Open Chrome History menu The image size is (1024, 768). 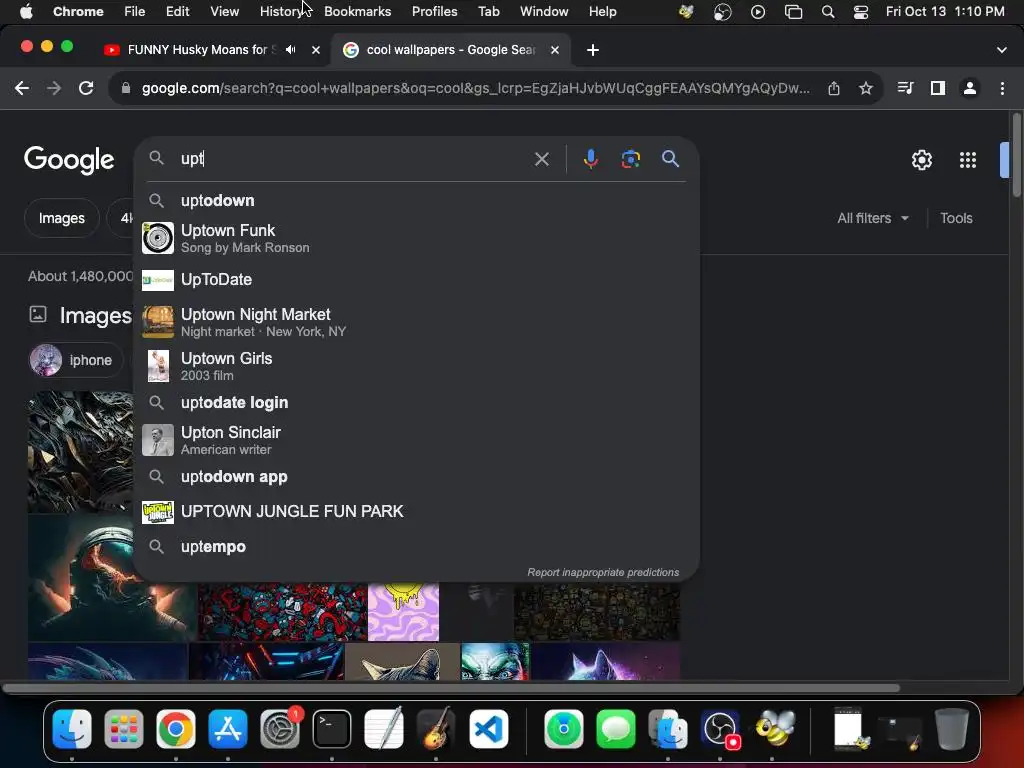[281, 12]
